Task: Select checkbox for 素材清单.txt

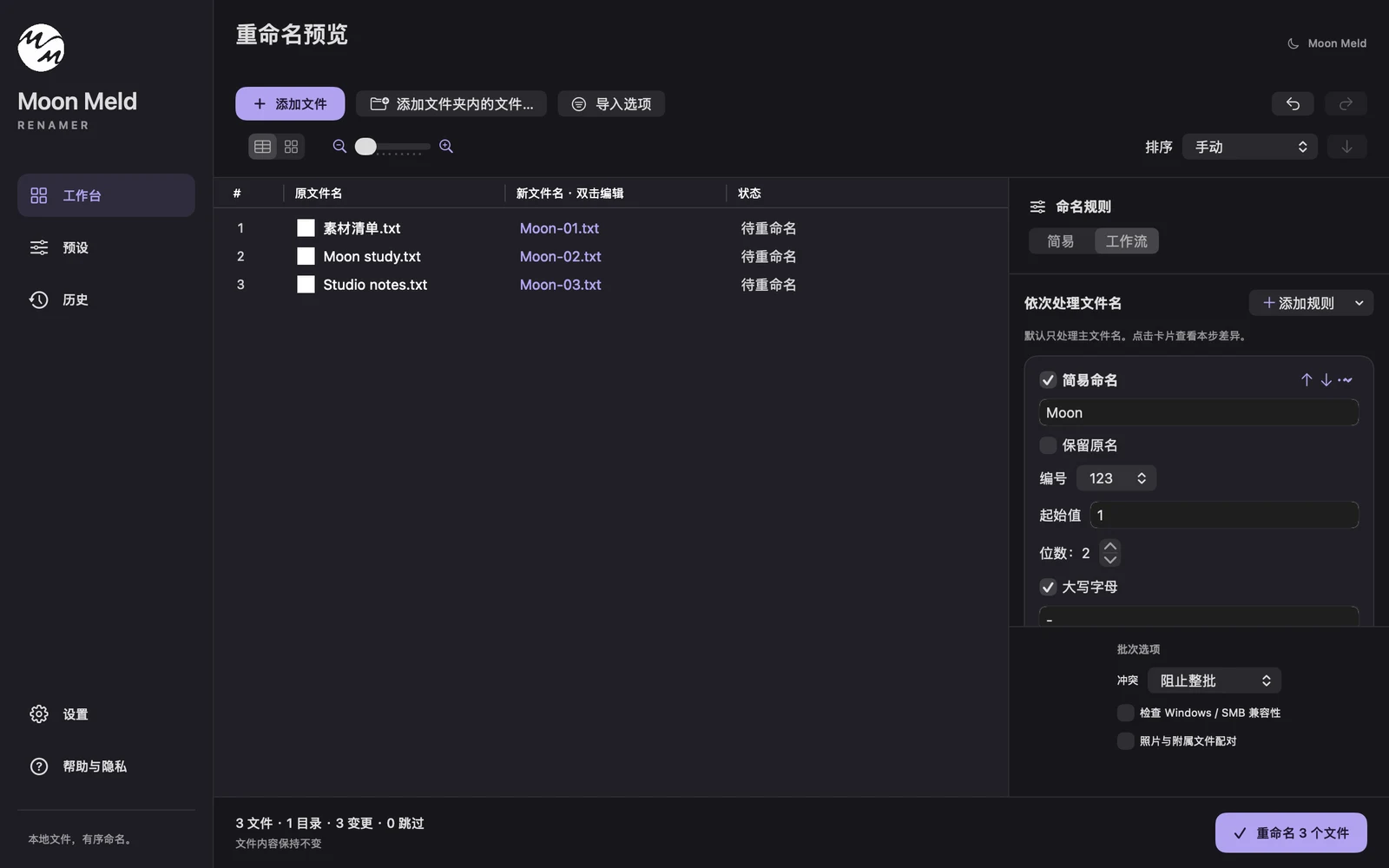Action: coord(306,228)
